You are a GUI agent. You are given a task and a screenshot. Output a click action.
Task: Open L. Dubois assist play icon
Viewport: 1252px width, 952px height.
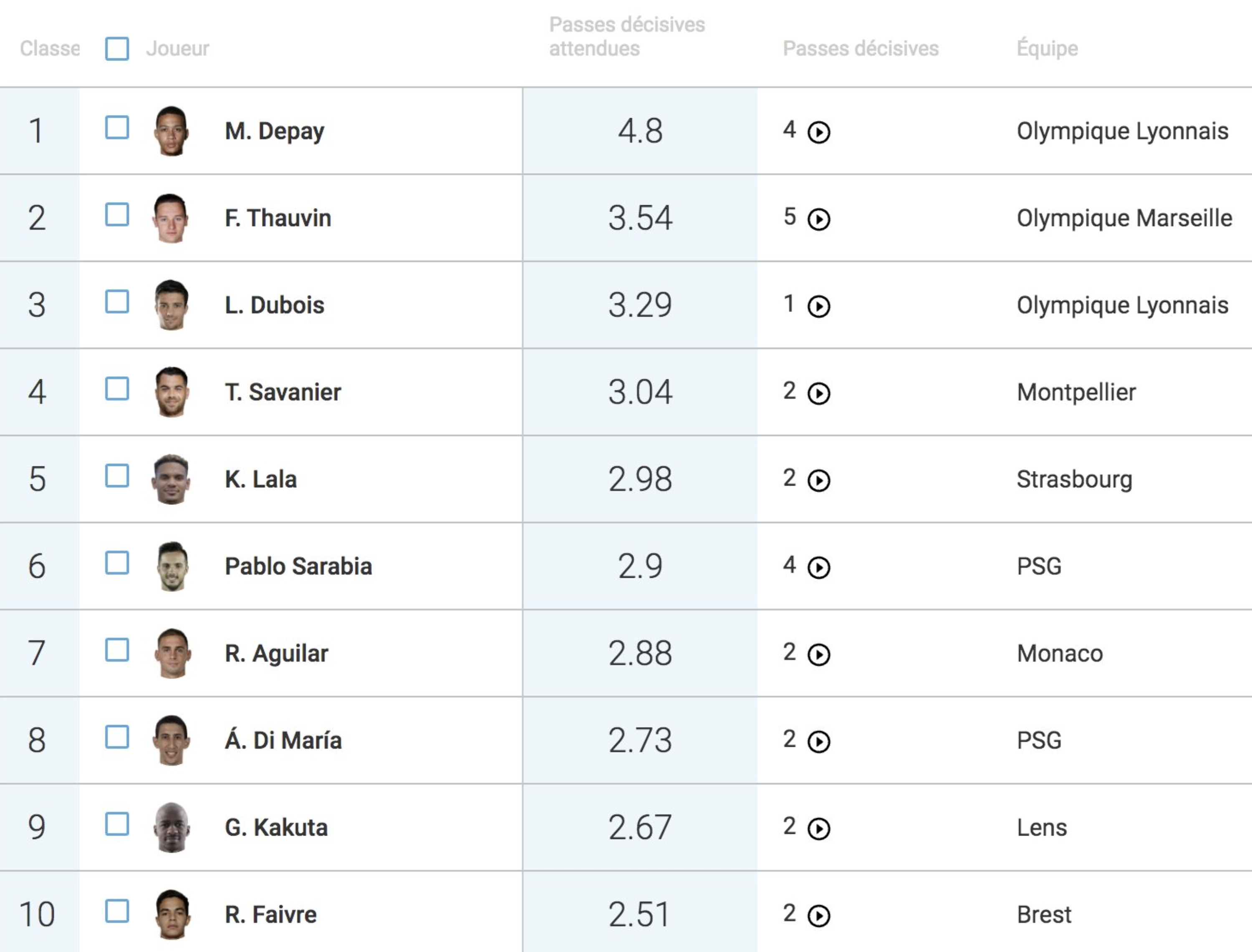pos(818,307)
